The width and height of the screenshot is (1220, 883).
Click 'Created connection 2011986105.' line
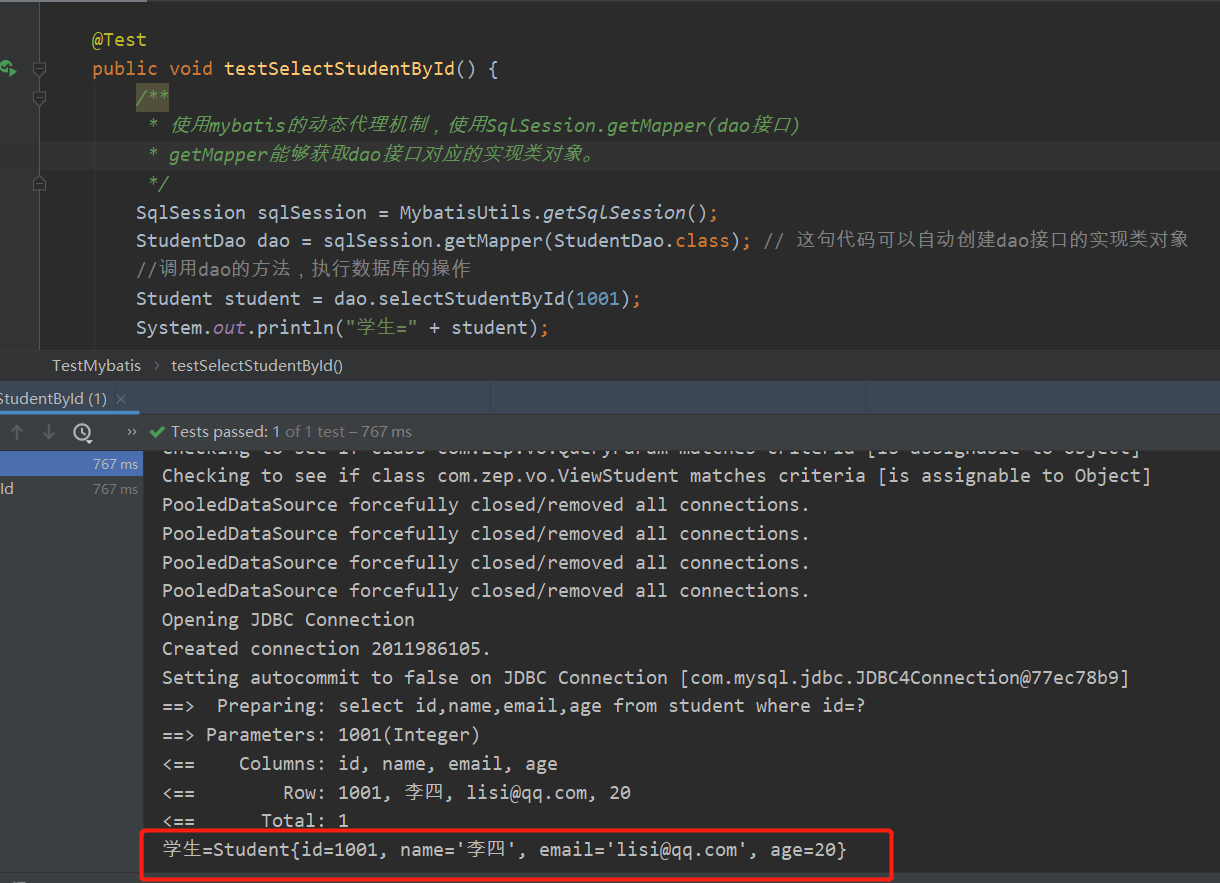[327, 649]
